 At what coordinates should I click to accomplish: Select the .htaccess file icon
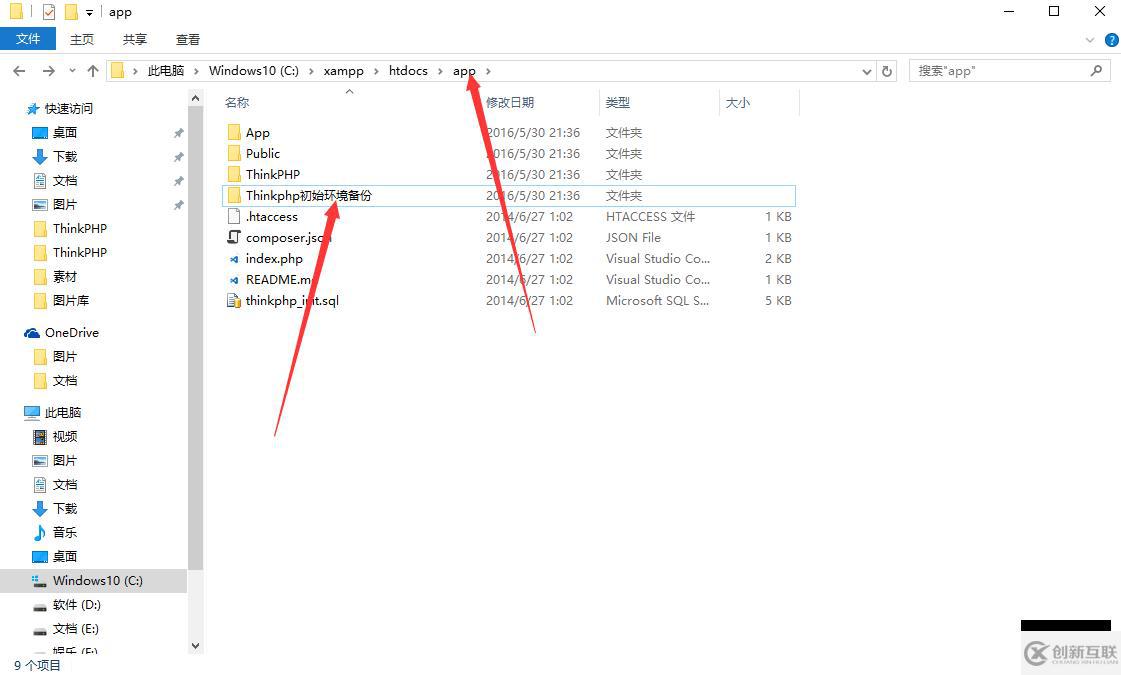point(234,216)
